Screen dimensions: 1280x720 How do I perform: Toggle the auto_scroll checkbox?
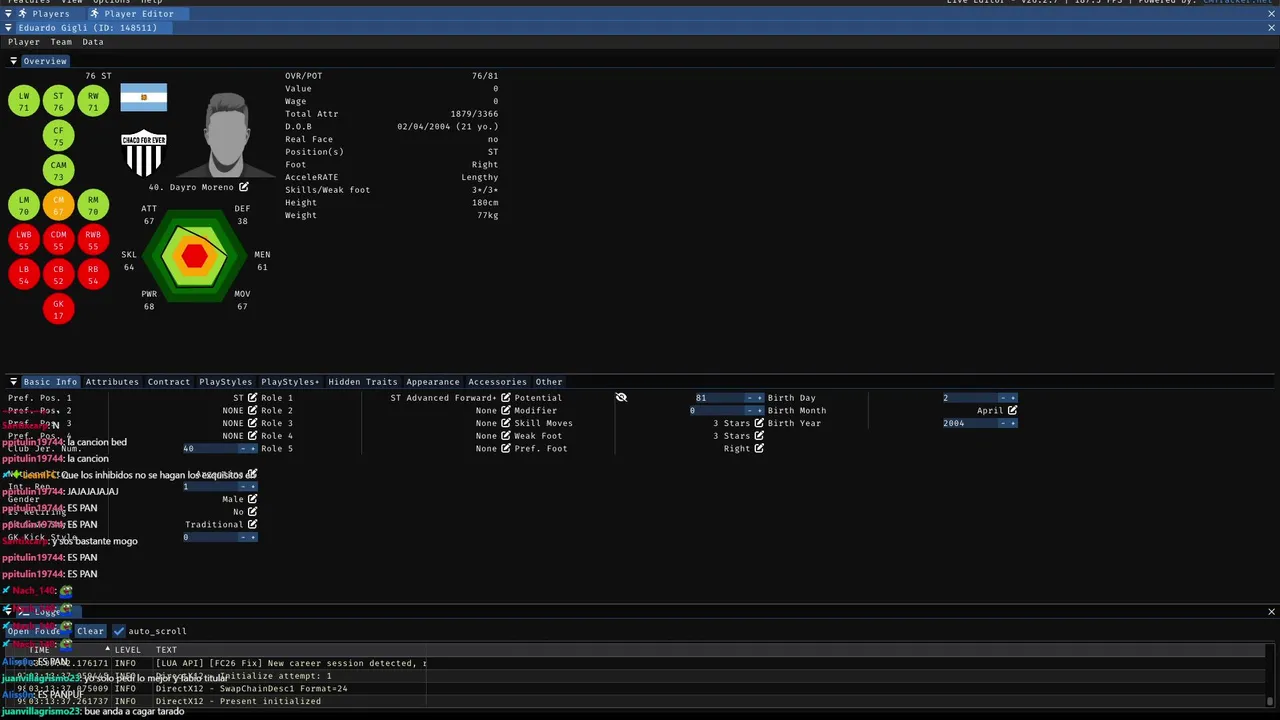[119, 631]
